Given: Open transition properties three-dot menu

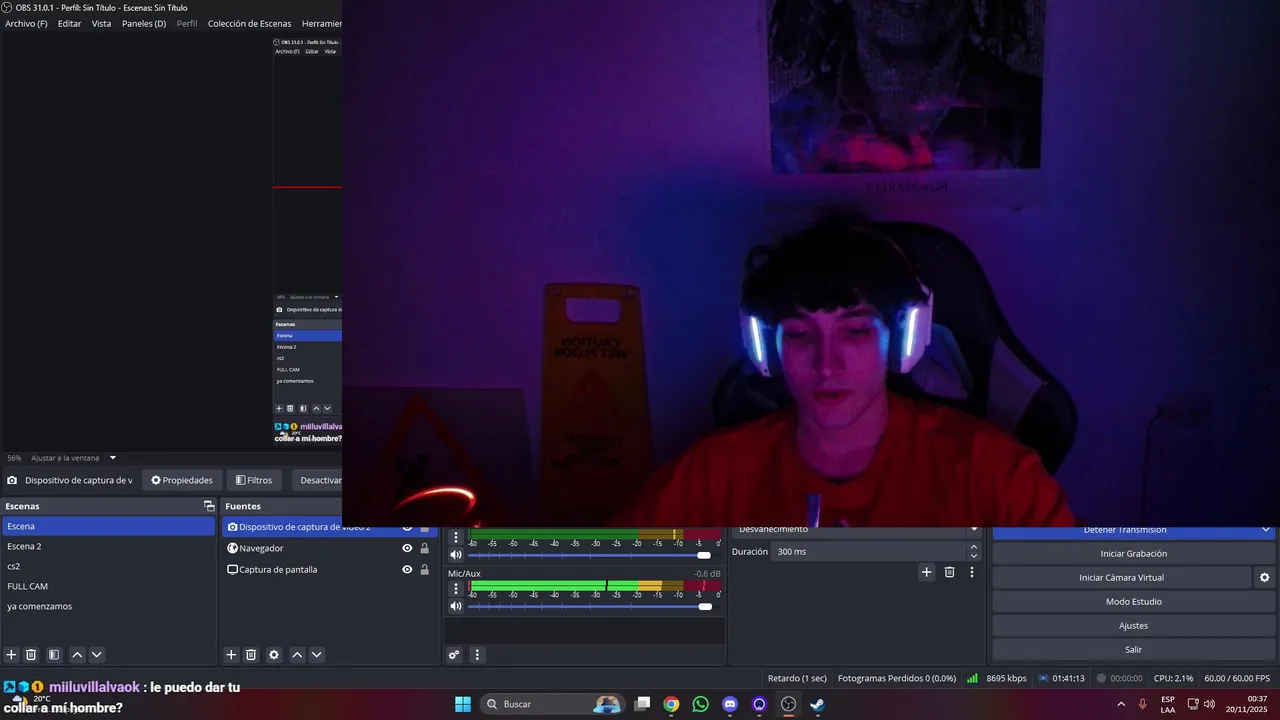Looking at the screenshot, I should (x=971, y=572).
